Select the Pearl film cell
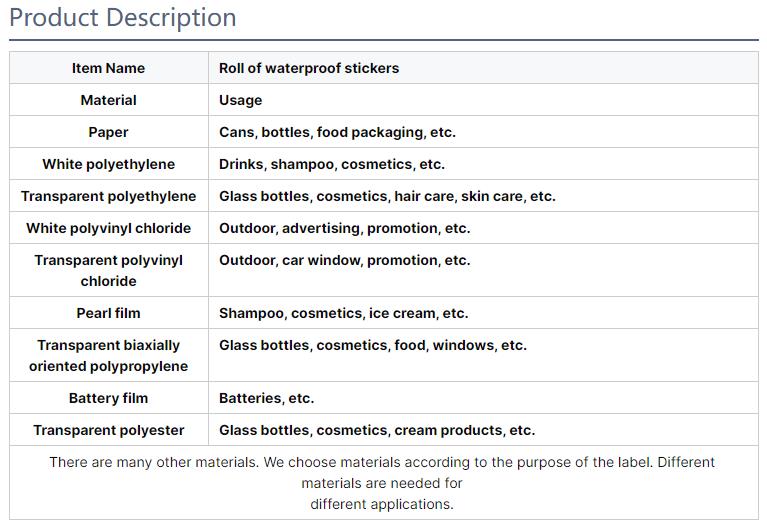 pos(108,313)
